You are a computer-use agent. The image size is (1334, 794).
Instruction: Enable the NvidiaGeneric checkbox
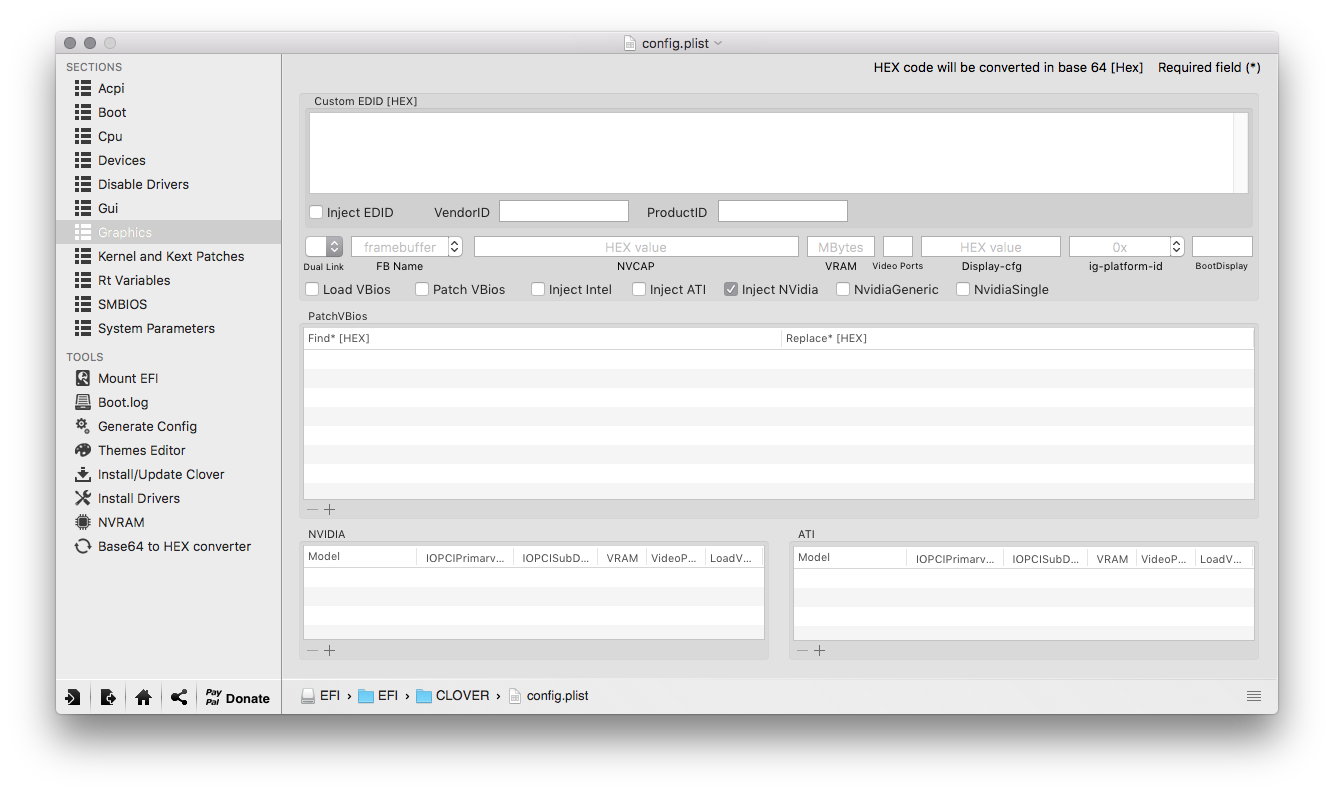tap(843, 289)
